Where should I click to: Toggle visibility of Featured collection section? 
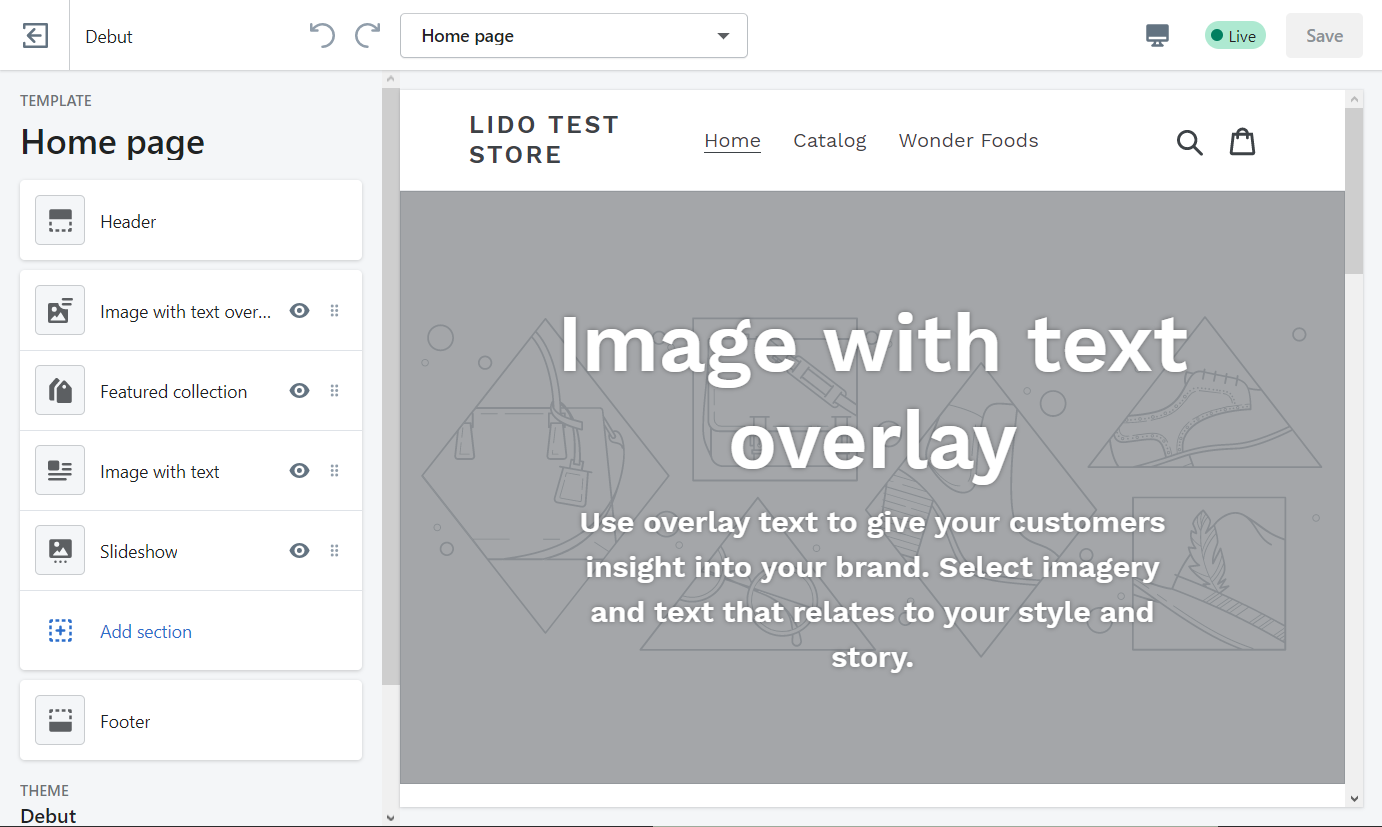[299, 391]
